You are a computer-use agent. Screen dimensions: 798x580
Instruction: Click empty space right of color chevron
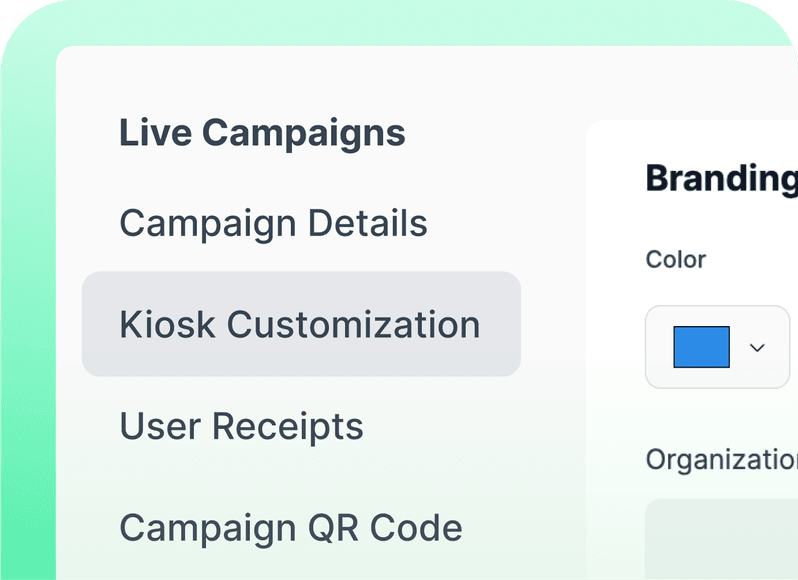pyautogui.click(x=778, y=347)
